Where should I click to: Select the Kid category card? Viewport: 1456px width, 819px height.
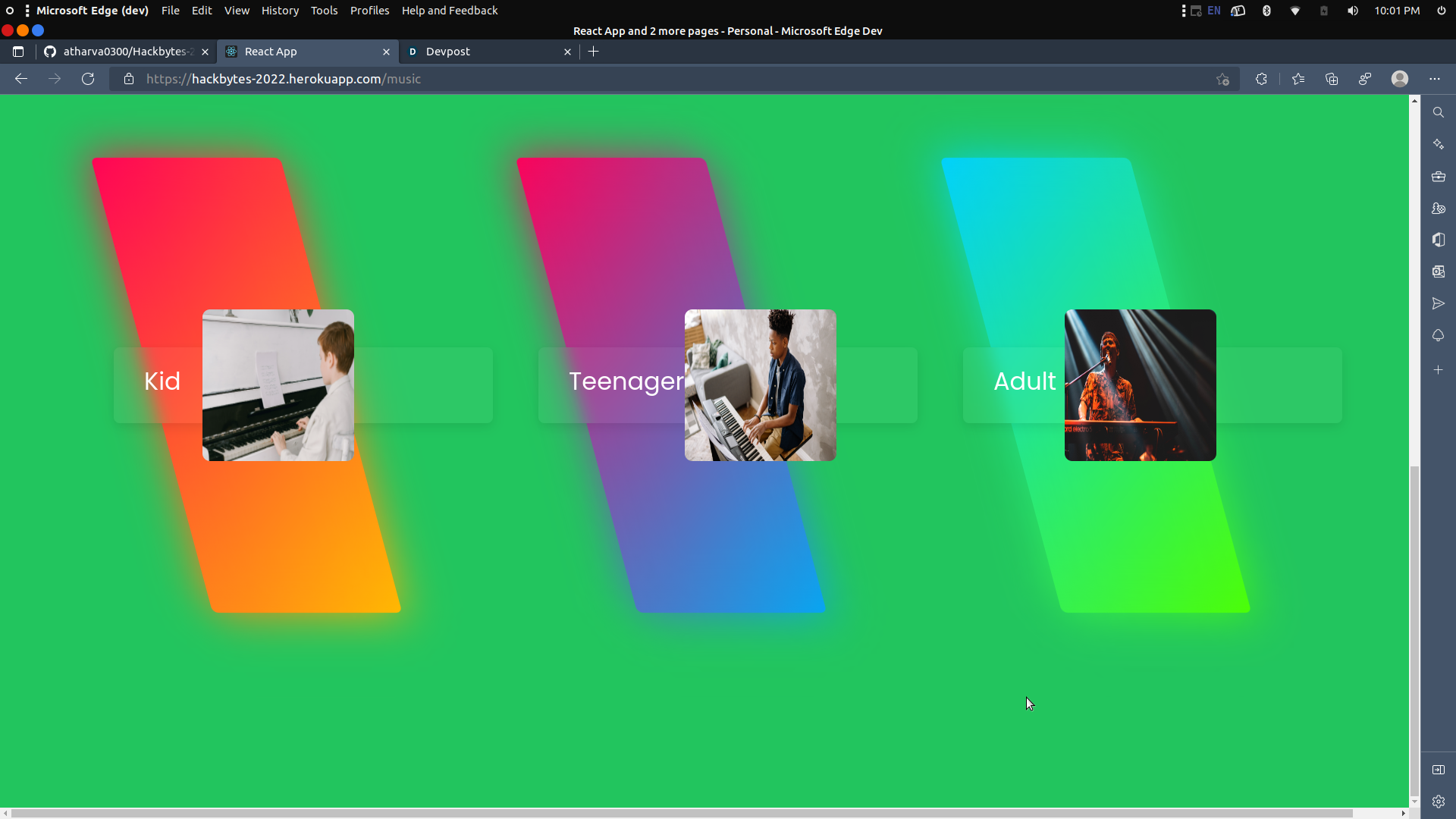(x=162, y=381)
